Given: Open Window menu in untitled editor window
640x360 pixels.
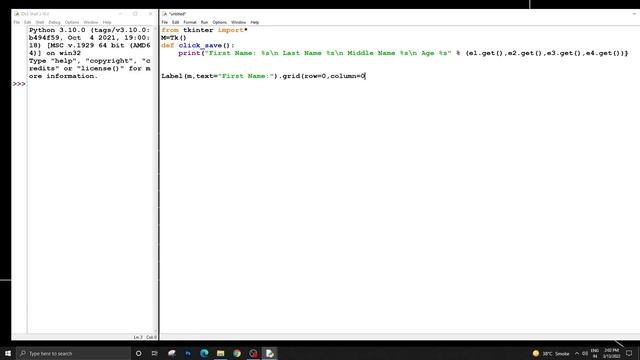Looking at the screenshot, I should click(x=238, y=22).
